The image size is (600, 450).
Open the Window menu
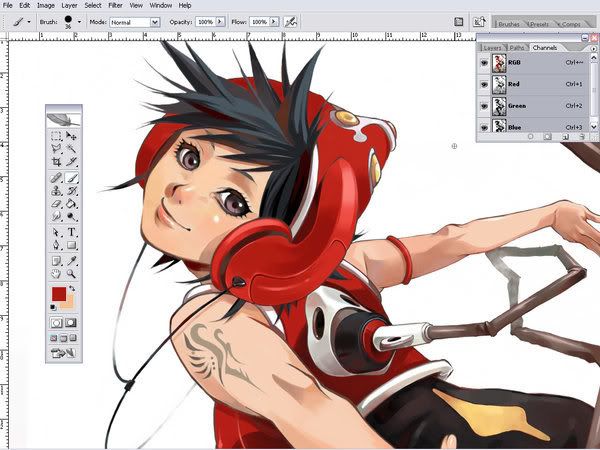coord(160,5)
